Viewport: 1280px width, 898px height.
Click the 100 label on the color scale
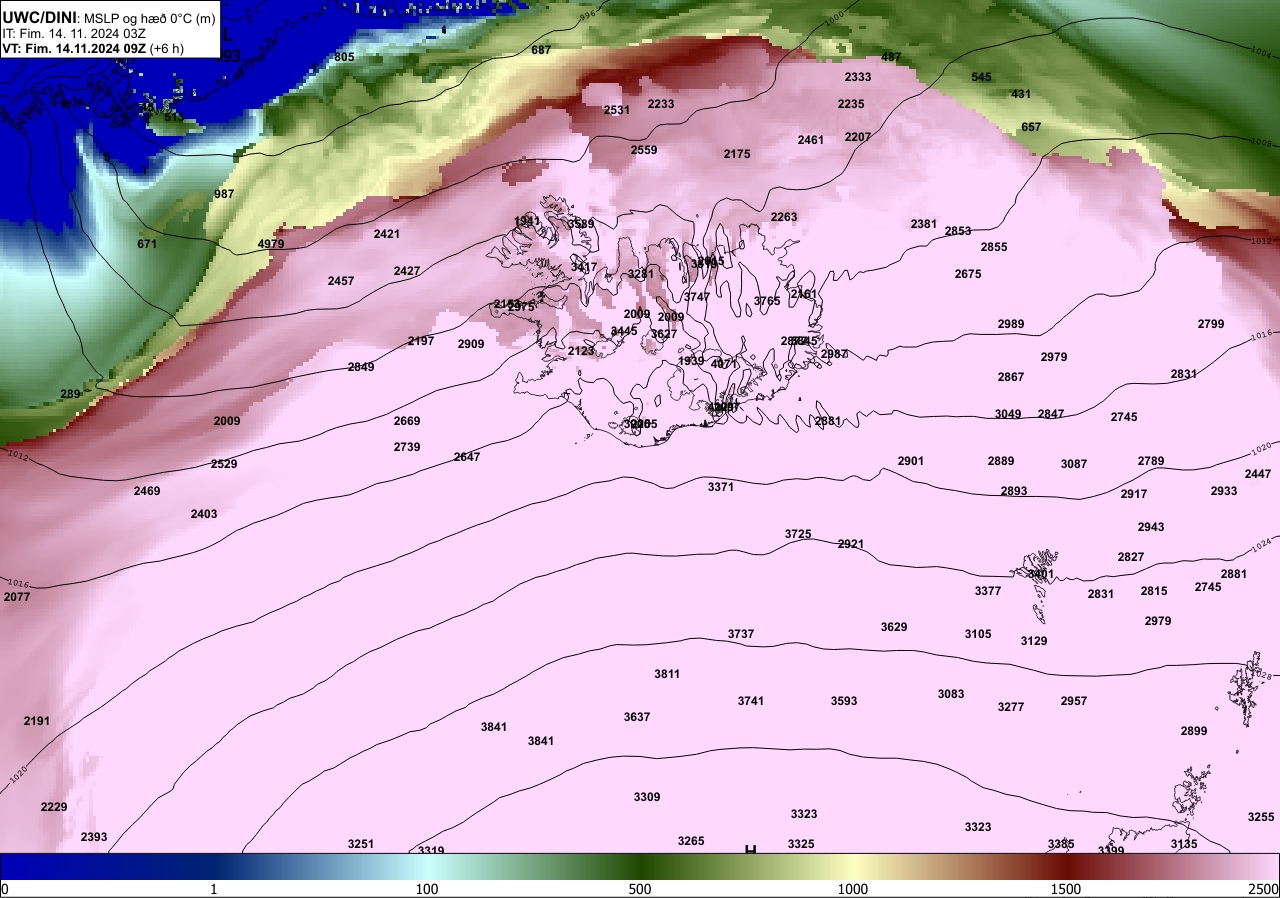tap(427, 889)
